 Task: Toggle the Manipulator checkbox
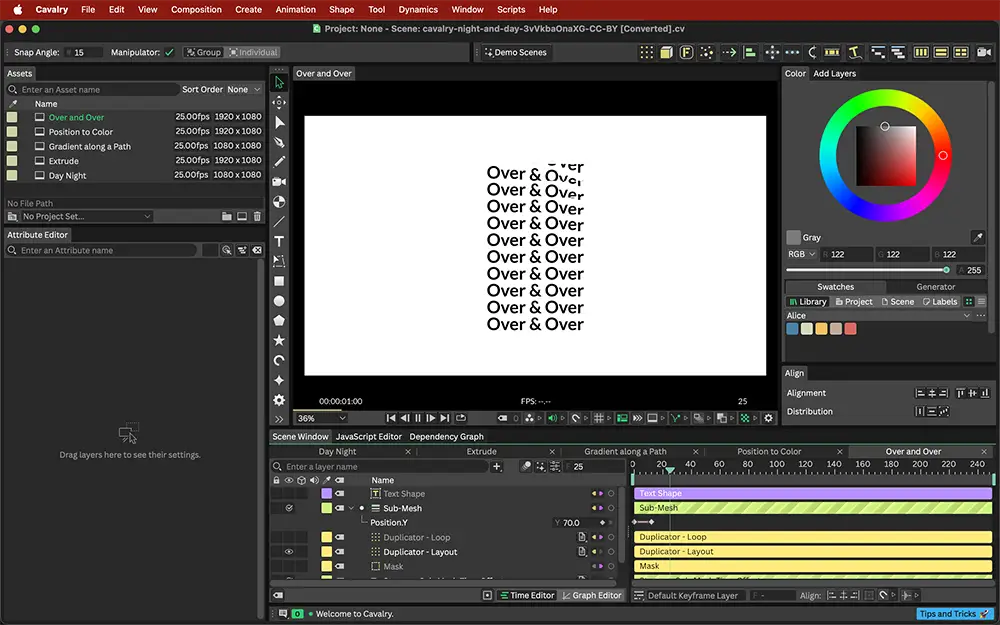pos(169,52)
